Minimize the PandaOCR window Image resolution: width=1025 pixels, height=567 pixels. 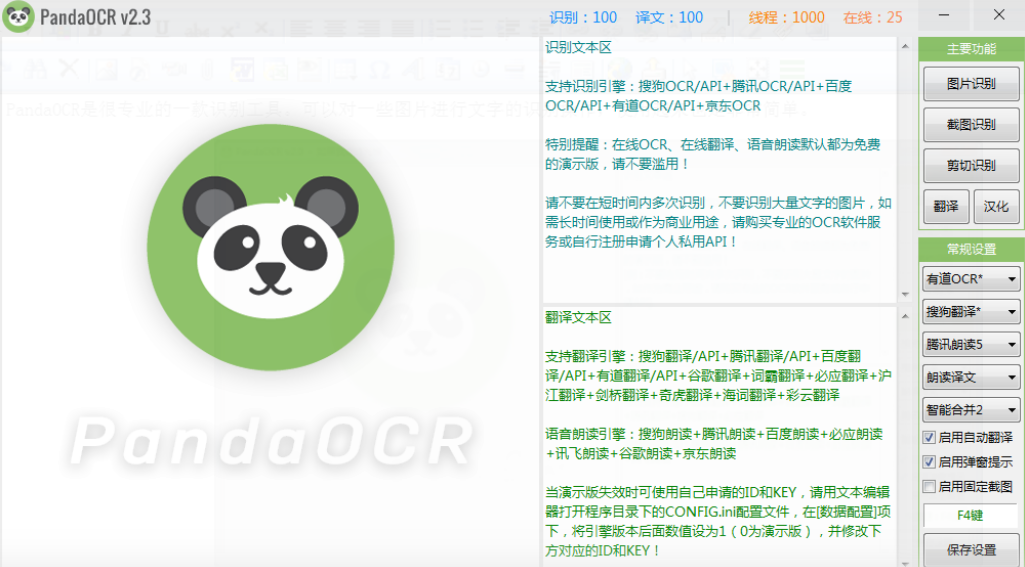click(x=944, y=16)
